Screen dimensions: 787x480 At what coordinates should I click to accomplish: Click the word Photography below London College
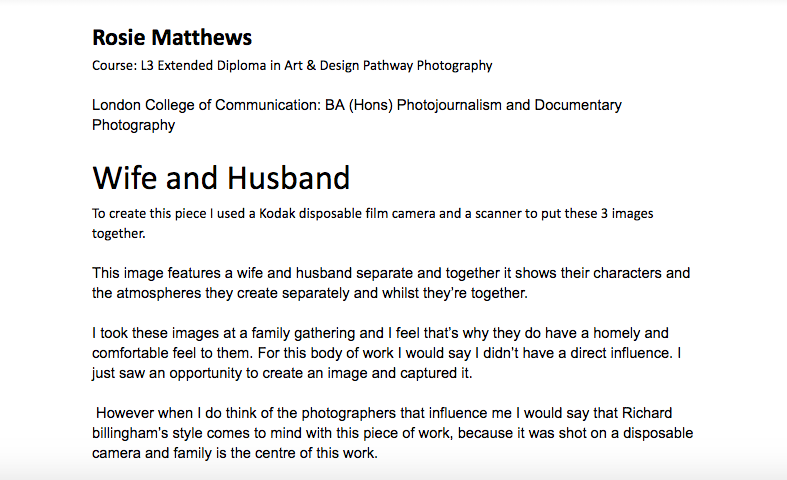point(134,125)
